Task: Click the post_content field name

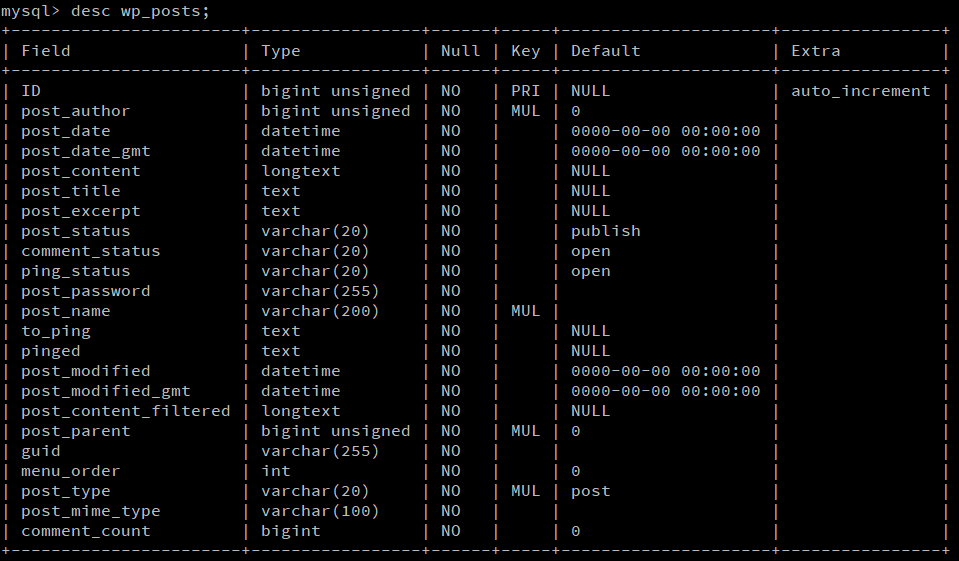Action: pos(81,171)
